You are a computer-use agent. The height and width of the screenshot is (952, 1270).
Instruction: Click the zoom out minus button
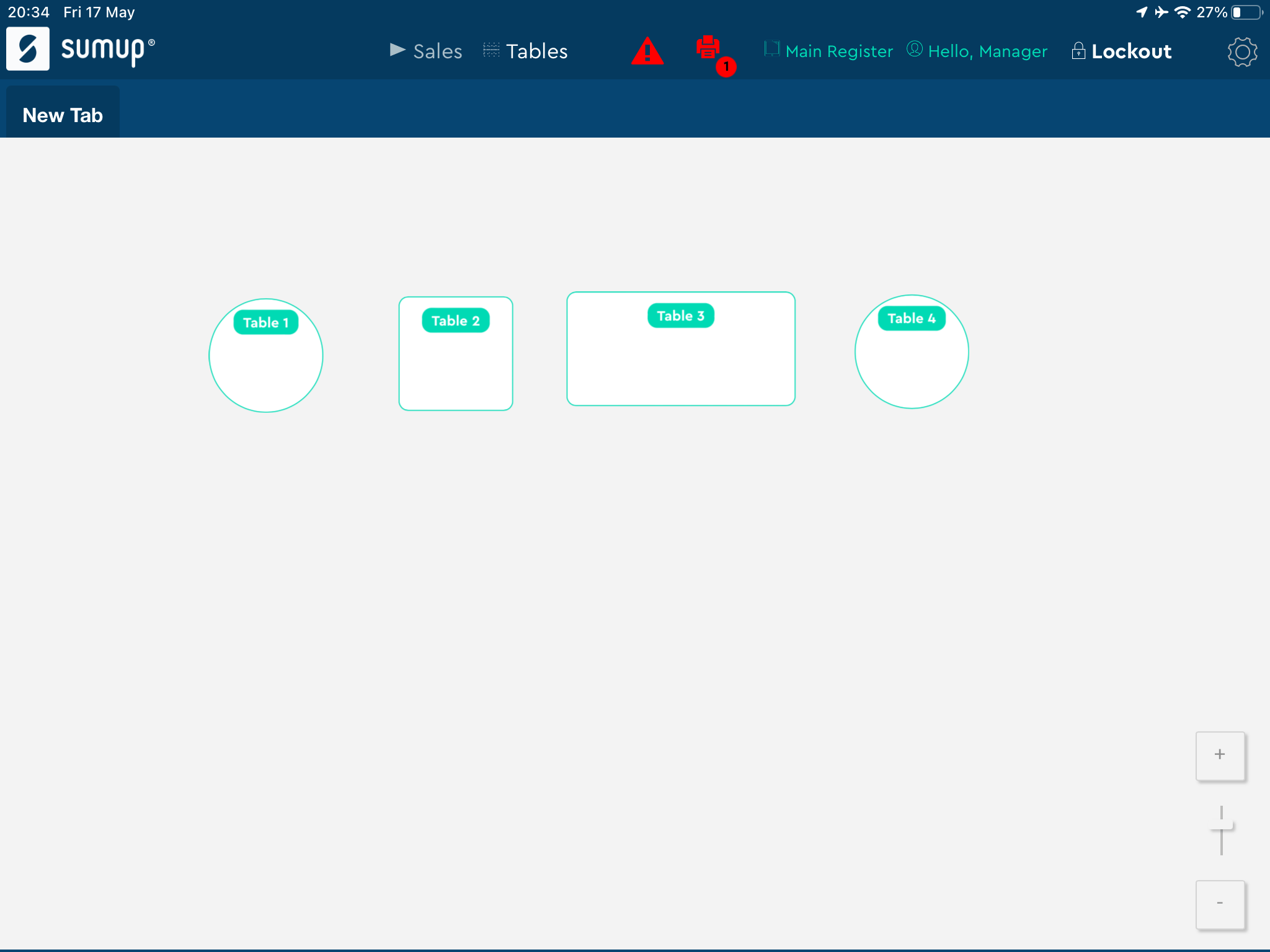(1220, 905)
